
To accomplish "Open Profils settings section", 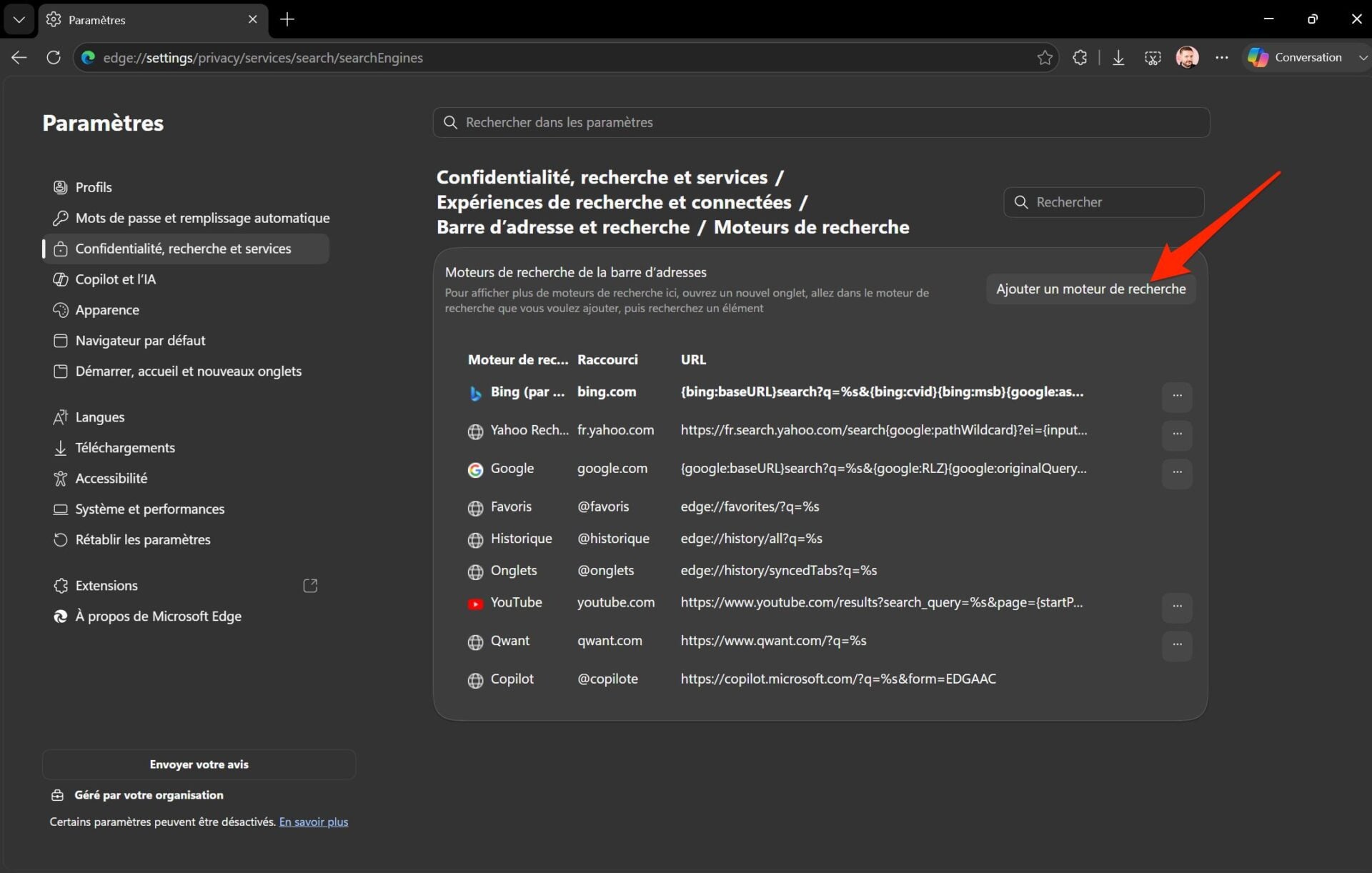I will click(186, 187).
